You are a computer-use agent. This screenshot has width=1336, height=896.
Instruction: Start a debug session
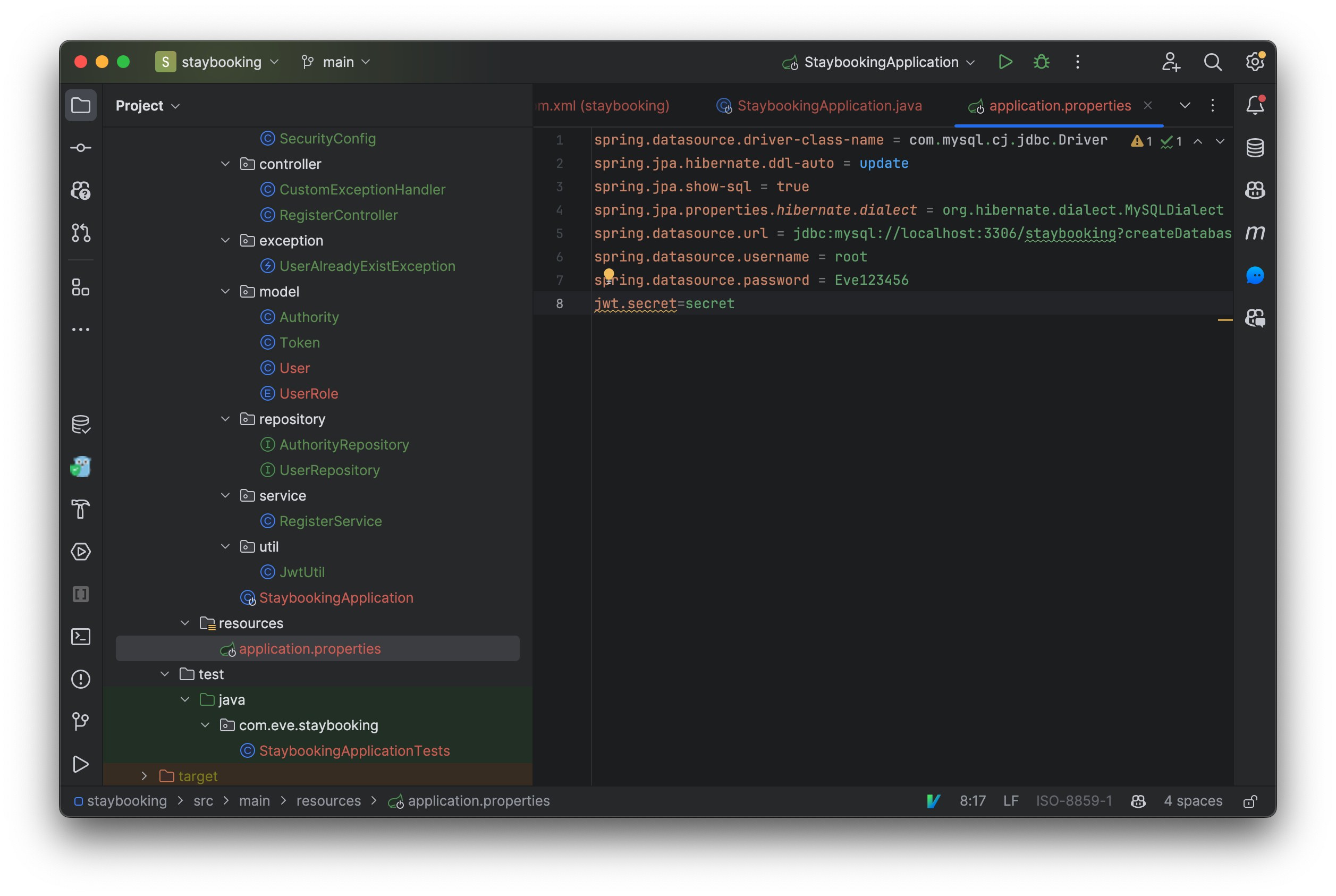coord(1041,62)
